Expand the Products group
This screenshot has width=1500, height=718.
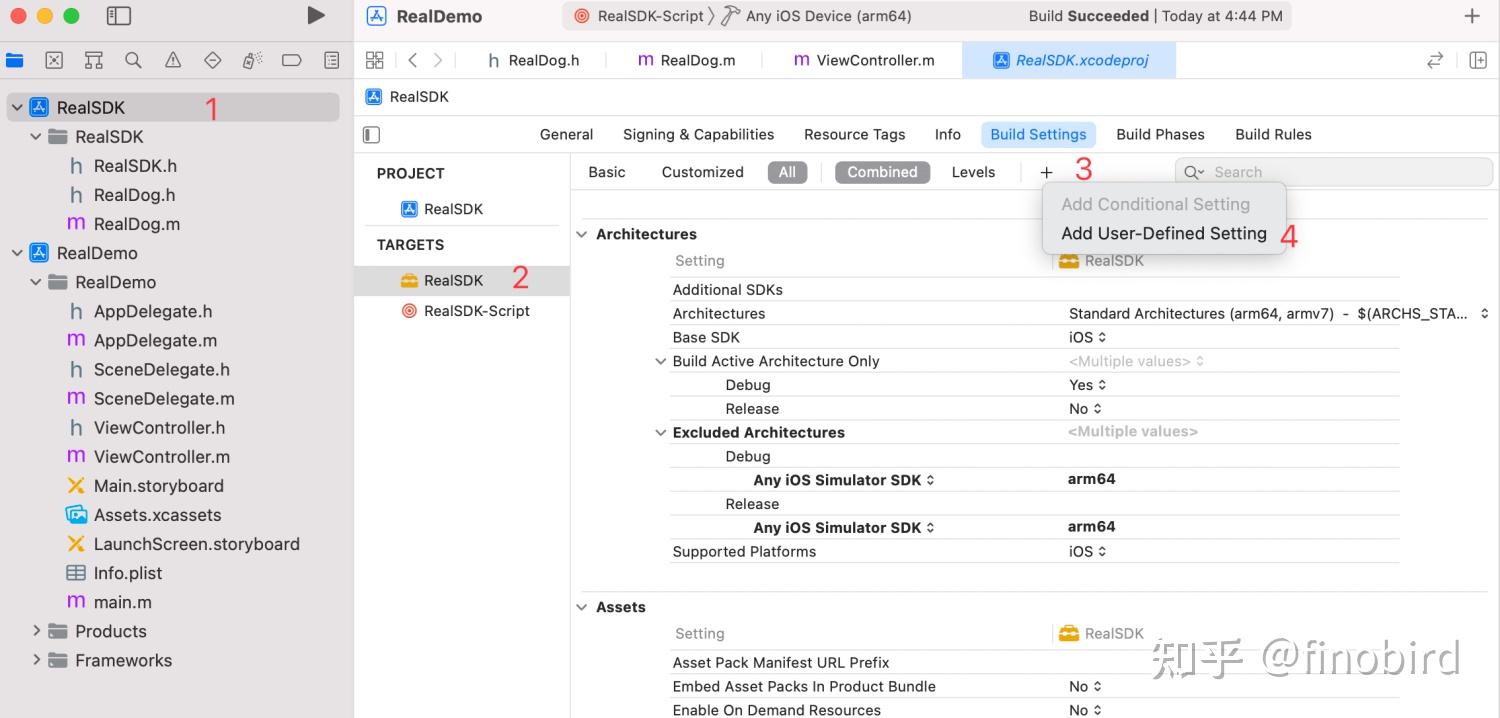(36, 631)
